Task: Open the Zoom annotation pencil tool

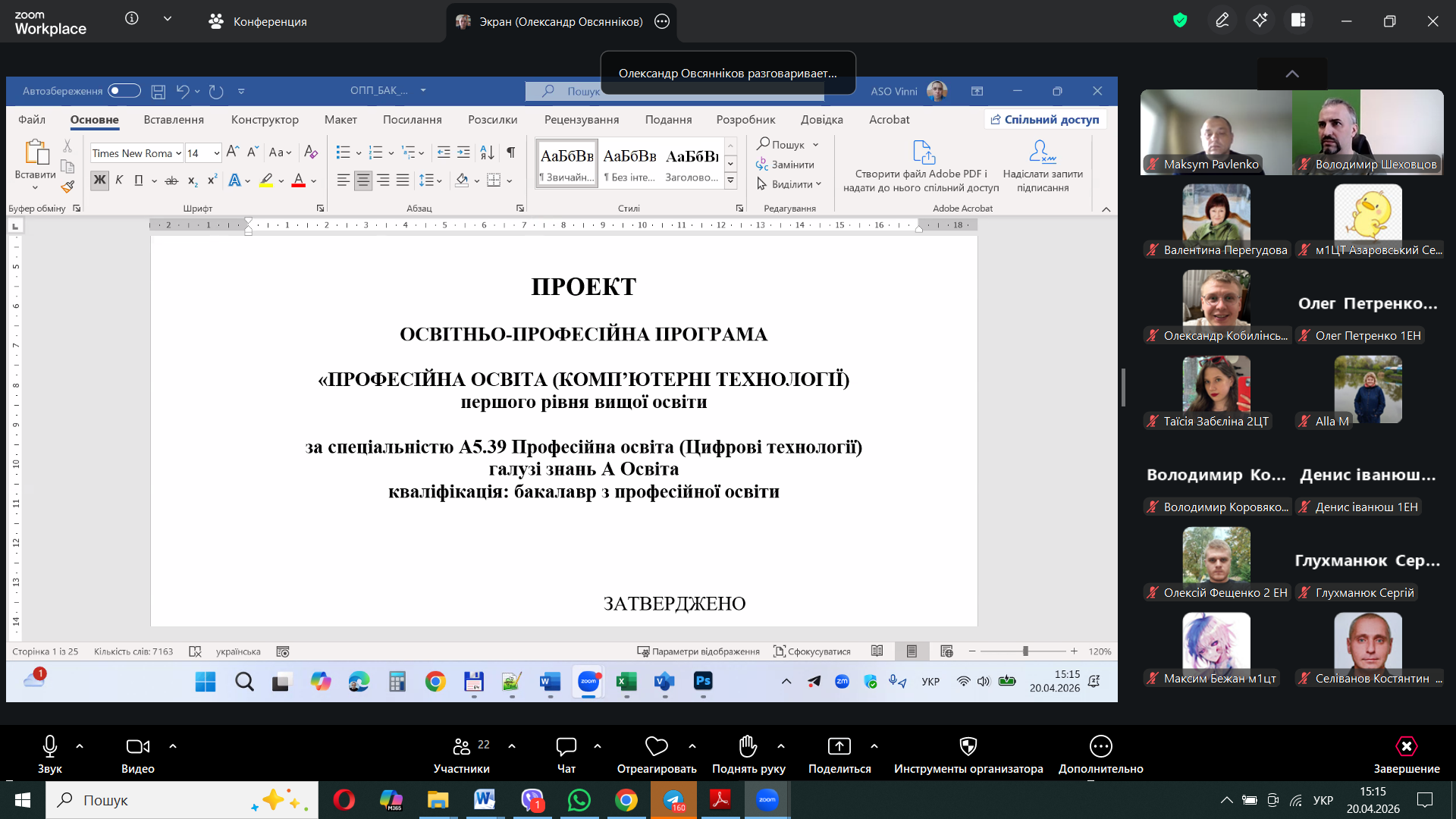Action: coord(1222,20)
